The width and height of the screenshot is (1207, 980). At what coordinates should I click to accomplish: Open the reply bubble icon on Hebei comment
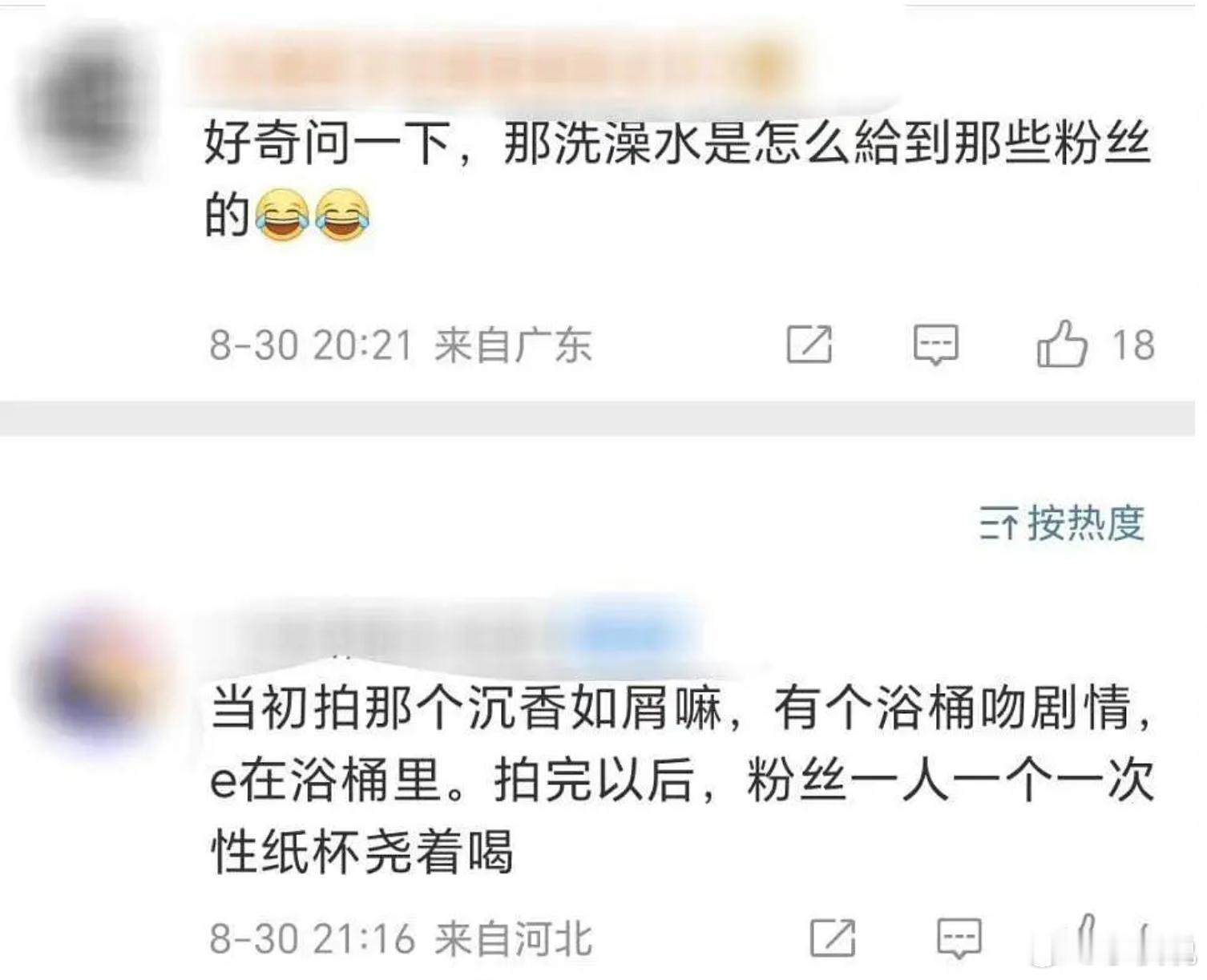959,938
